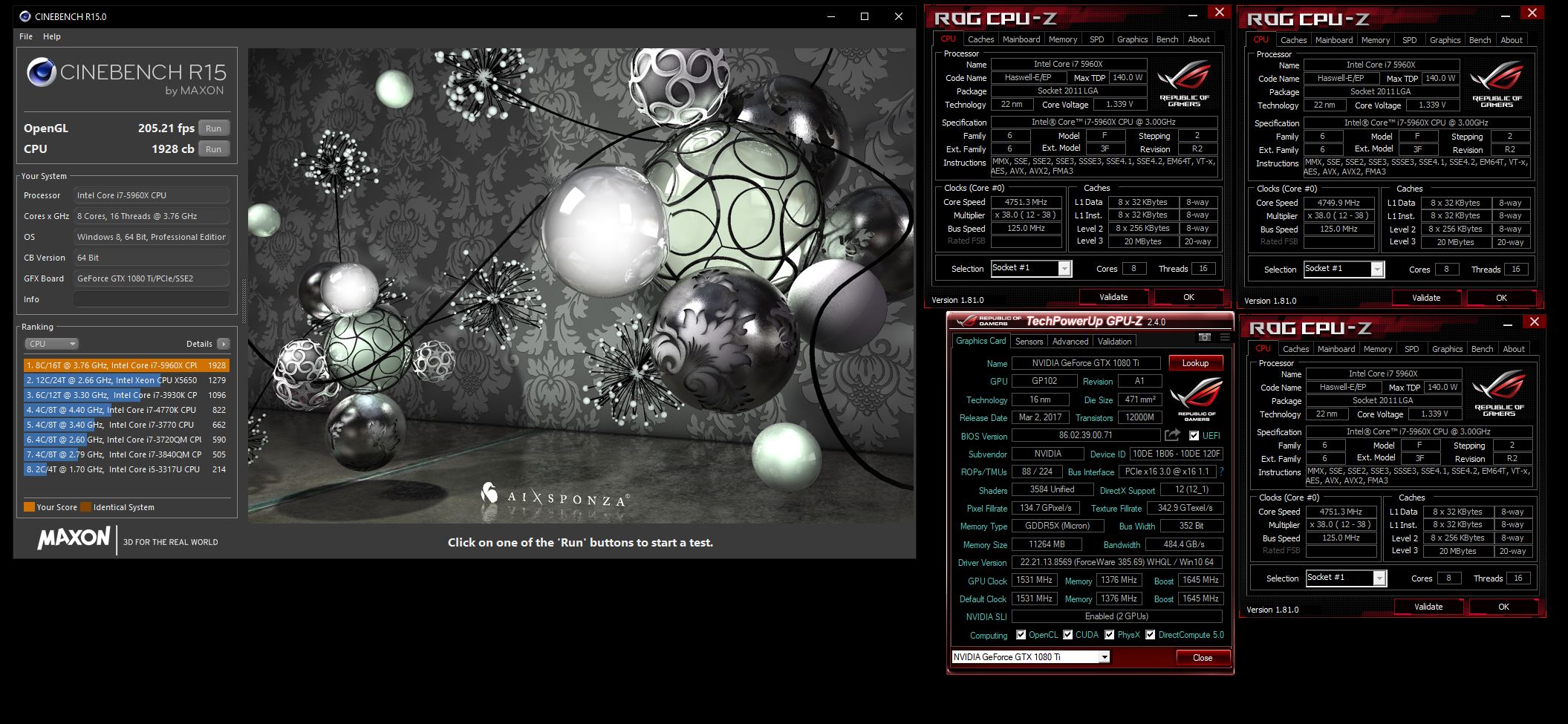Click the MAXON logo

pyautogui.click(x=74, y=538)
